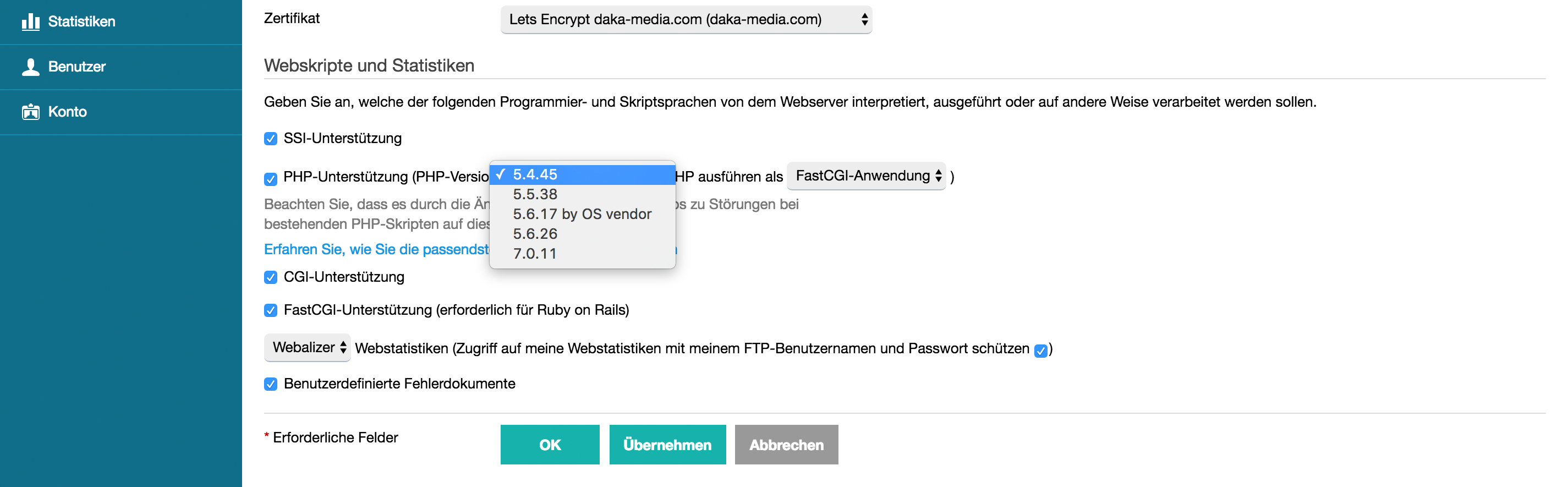The width and height of the screenshot is (1568, 487).
Task: Uncheck Benutzerdefinierte Fehlerdokumente checkbox
Action: [271, 384]
